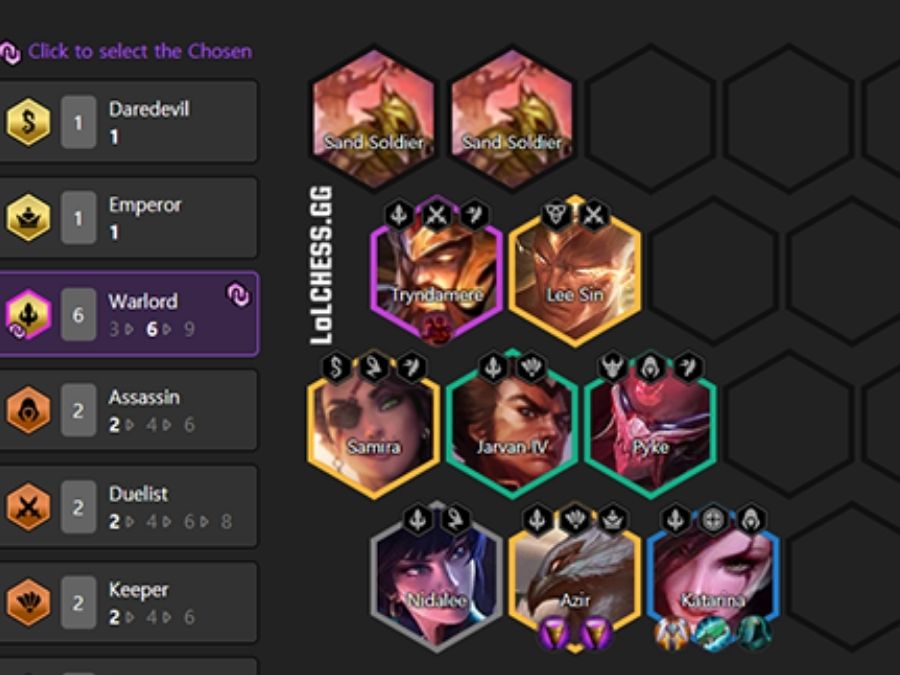
Task: Click the red item under Tryndamere
Action: click(x=437, y=330)
